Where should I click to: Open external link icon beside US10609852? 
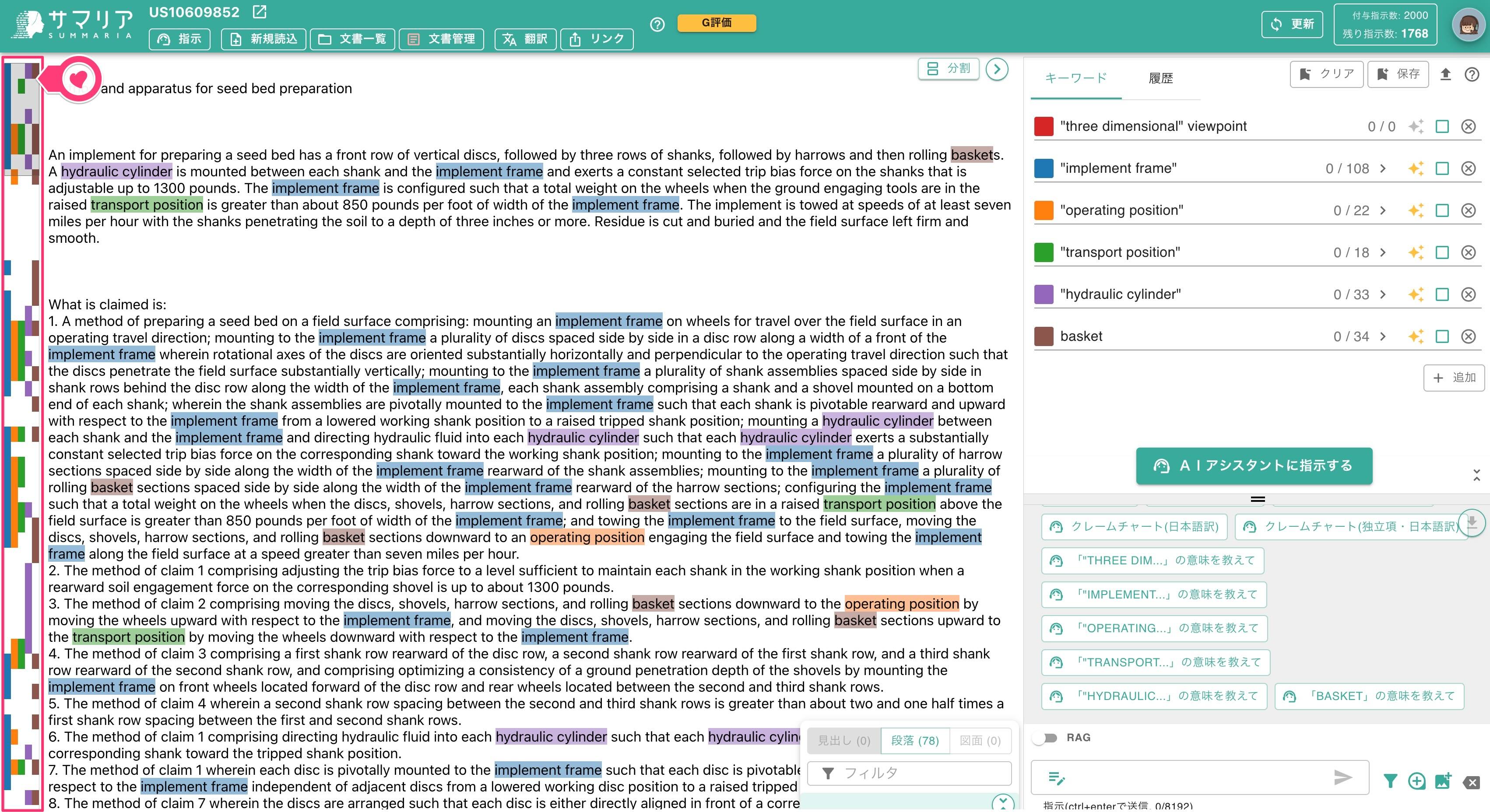tap(260, 11)
